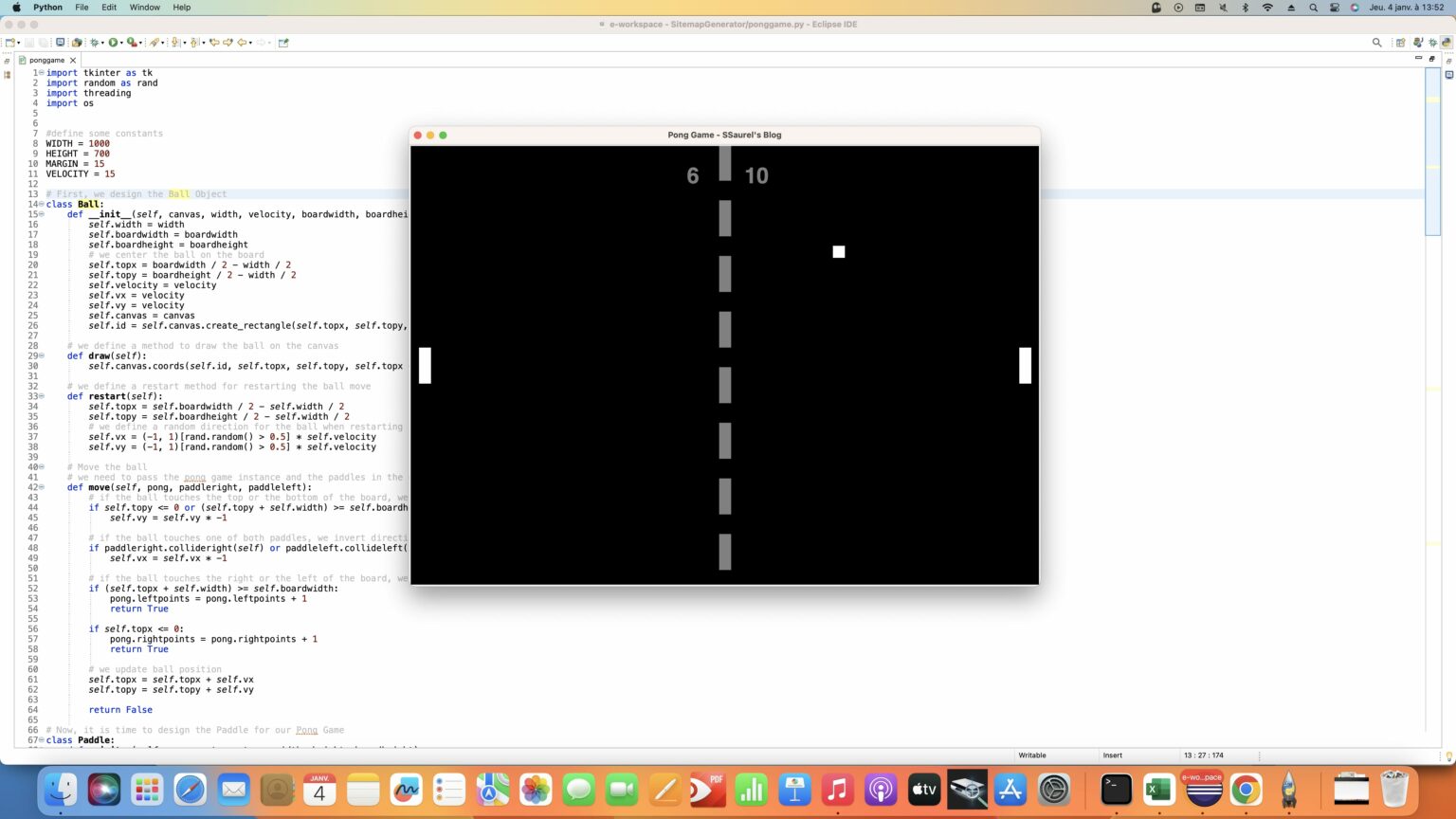Open the Search toolbar icon
The width and height of the screenshot is (1456, 819).
(x=1376, y=42)
